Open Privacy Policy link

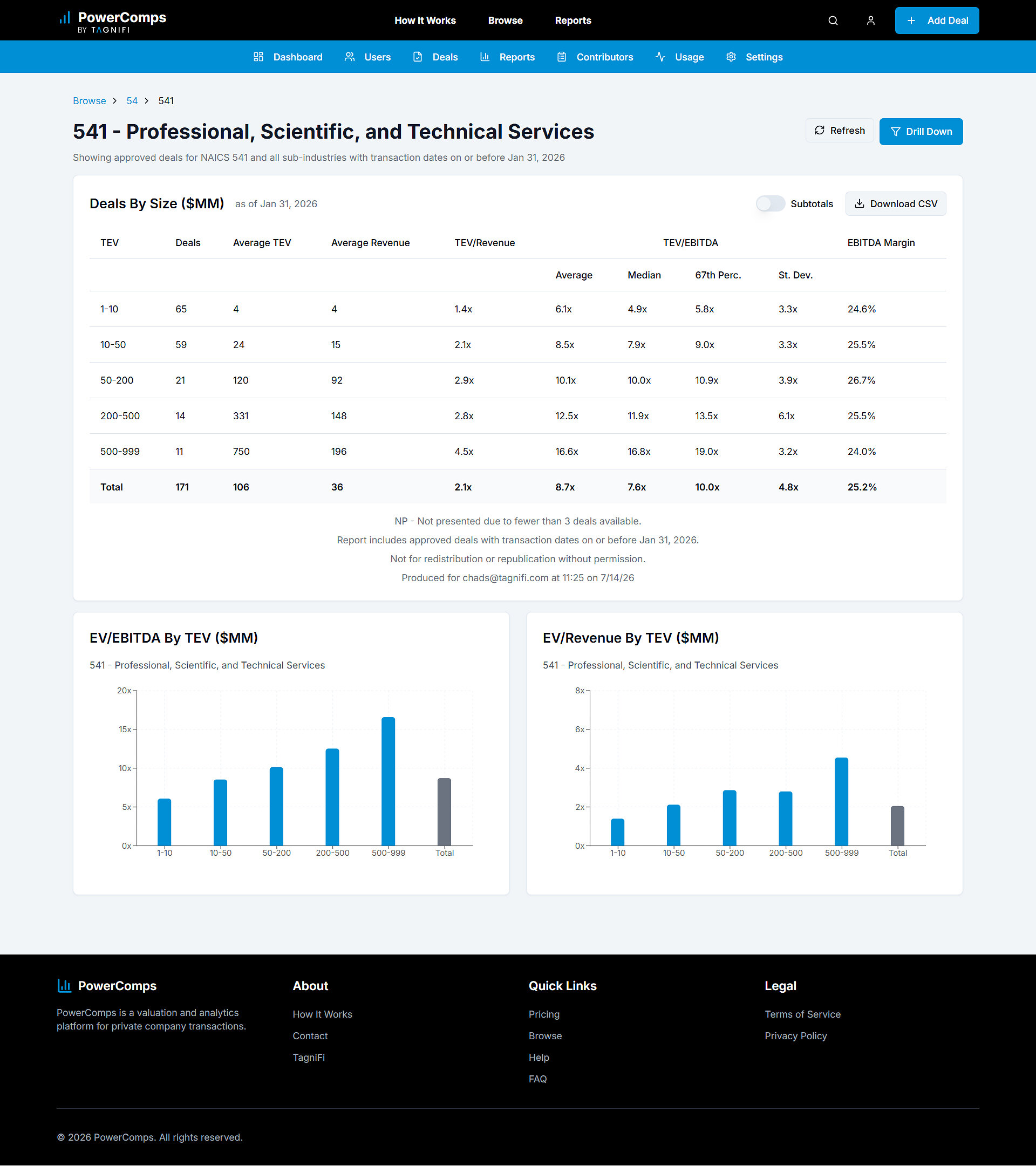point(796,1036)
